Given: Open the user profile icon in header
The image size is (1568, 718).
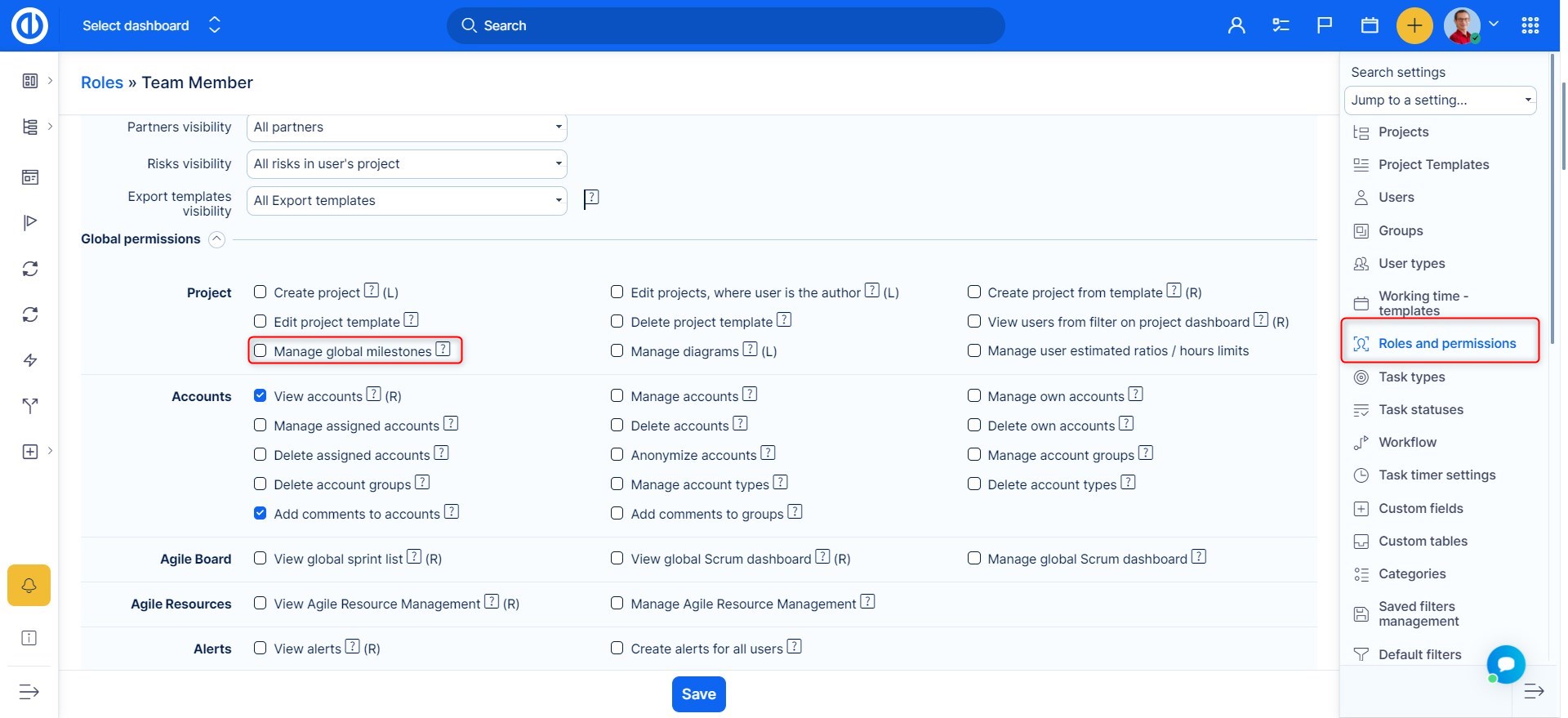Looking at the screenshot, I should pyautogui.click(x=1236, y=26).
